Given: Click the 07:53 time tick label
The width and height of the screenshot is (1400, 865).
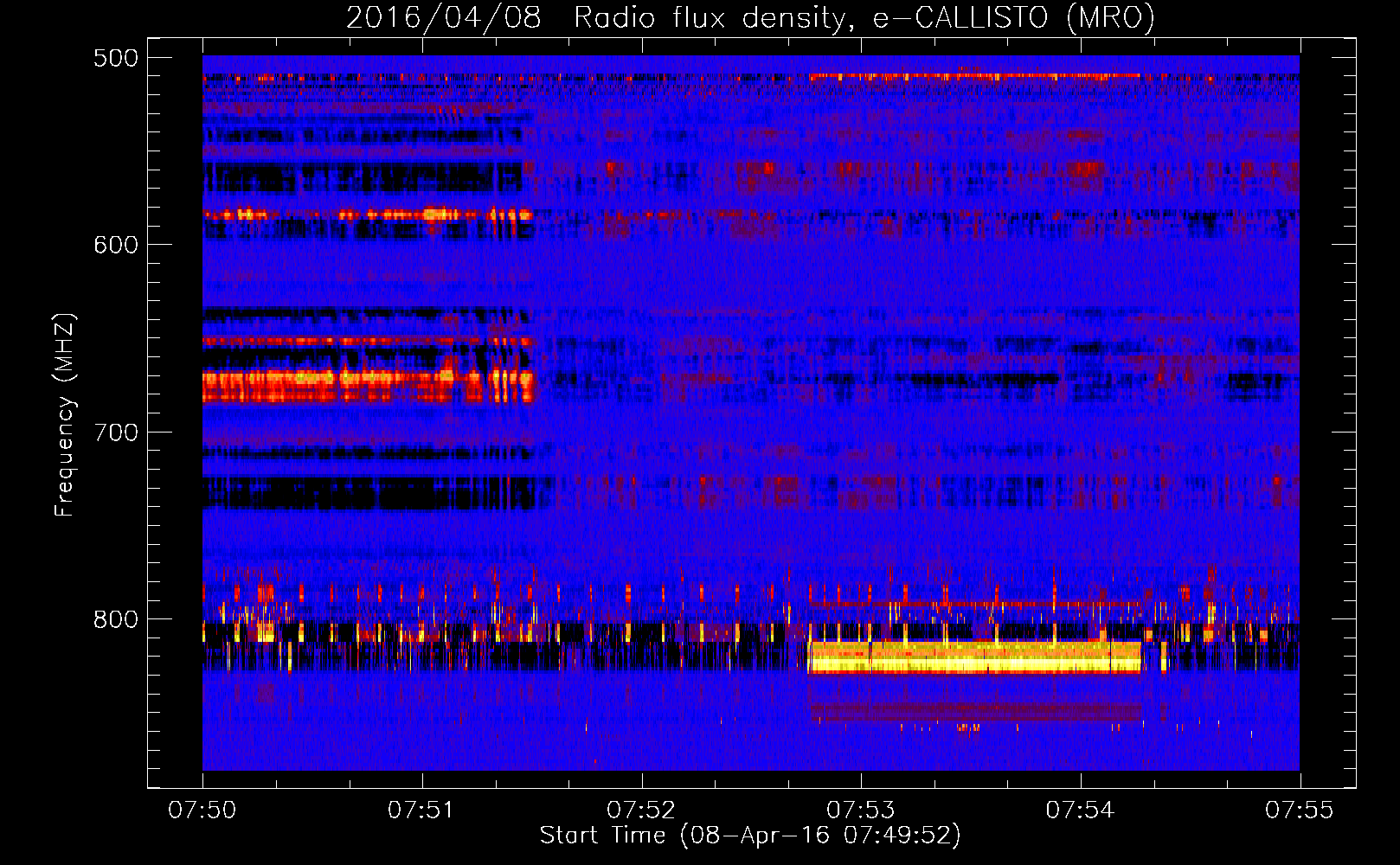Looking at the screenshot, I should click(x=861, y=810).
